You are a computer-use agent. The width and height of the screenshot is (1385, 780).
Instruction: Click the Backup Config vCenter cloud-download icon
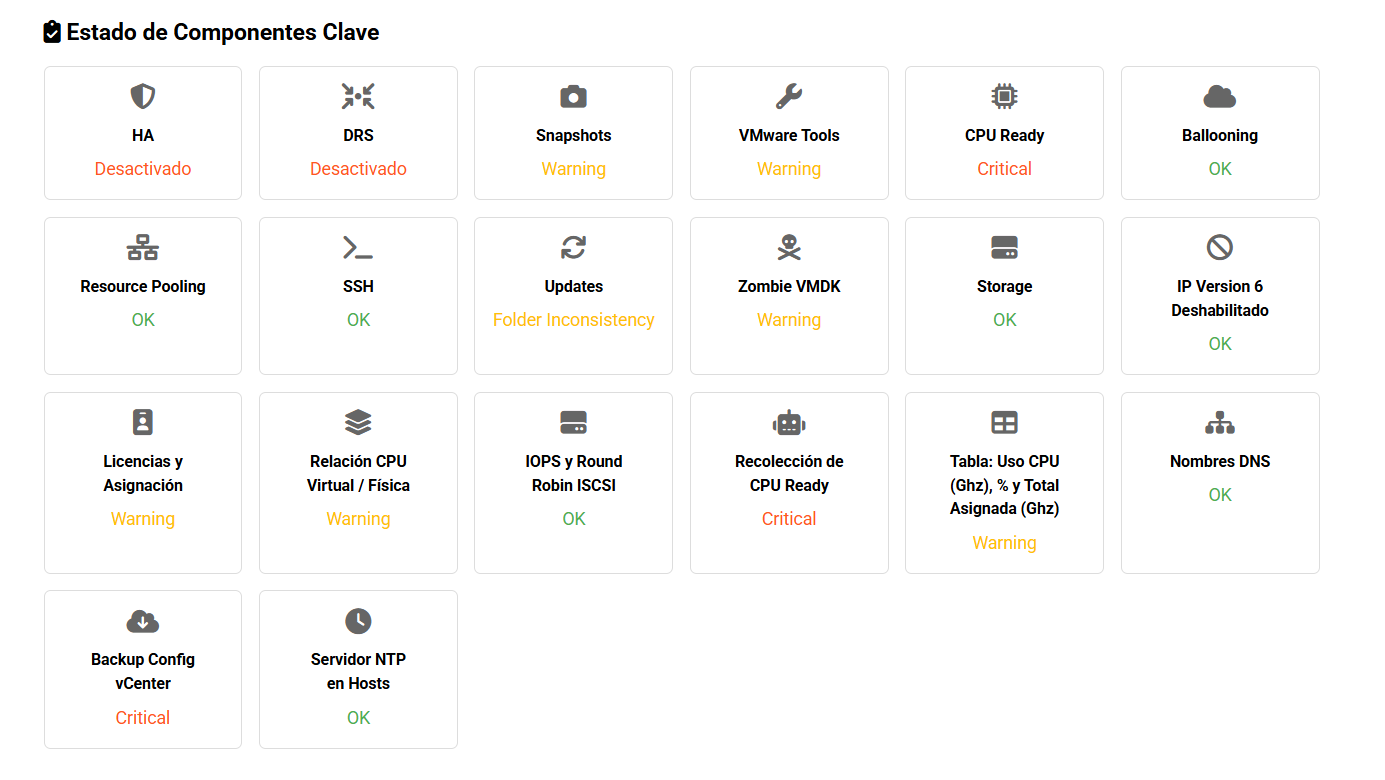(143, 621)
